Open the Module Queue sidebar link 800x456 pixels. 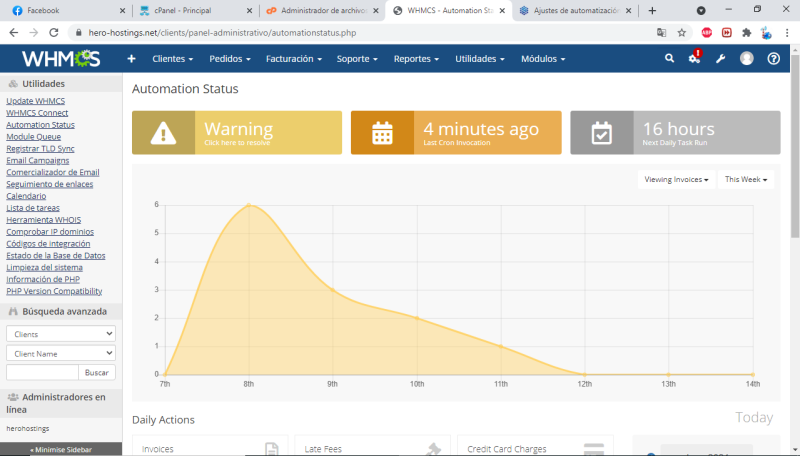(x=33, y=136)
